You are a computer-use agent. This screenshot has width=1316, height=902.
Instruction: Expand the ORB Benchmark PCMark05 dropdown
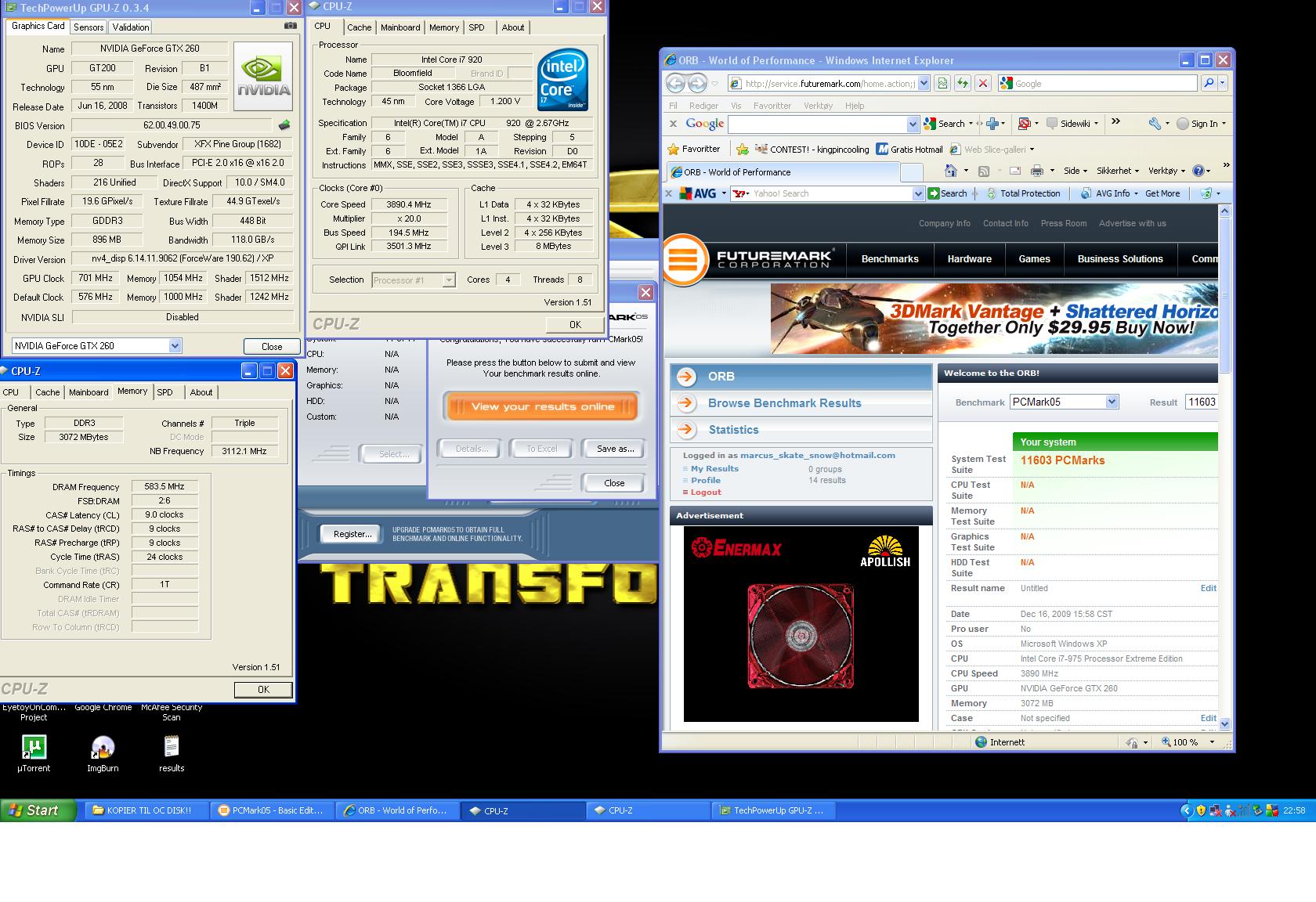pyautogui.click(x=1112, y=402)
